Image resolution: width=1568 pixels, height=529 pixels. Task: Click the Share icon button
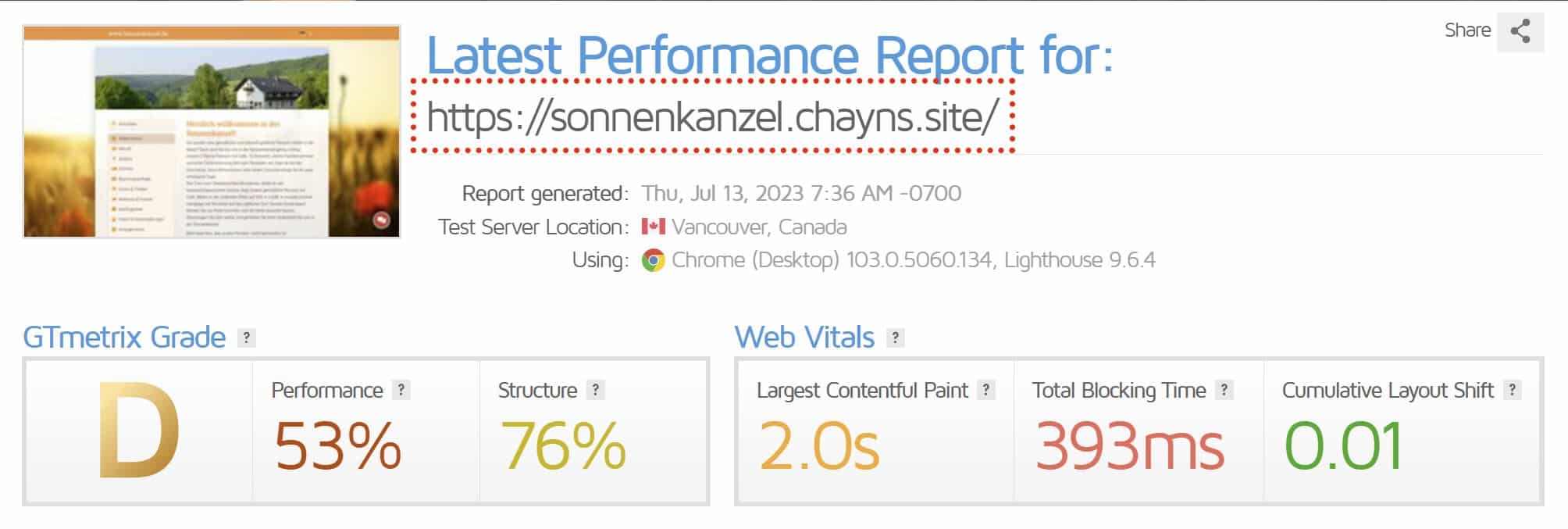[1520, 32]
